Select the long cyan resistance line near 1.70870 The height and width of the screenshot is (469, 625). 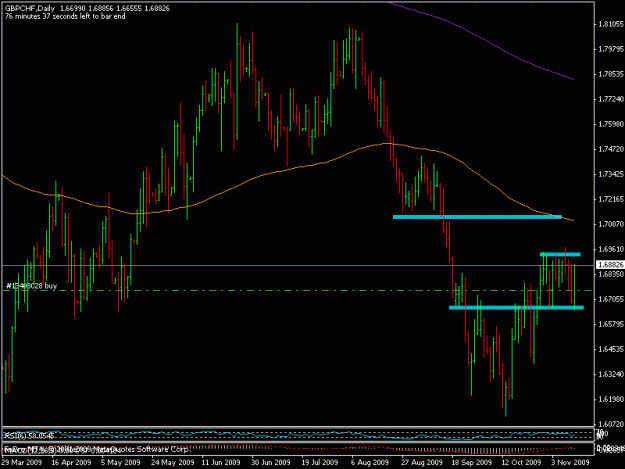pyautogui.click(x=477, y=217)
